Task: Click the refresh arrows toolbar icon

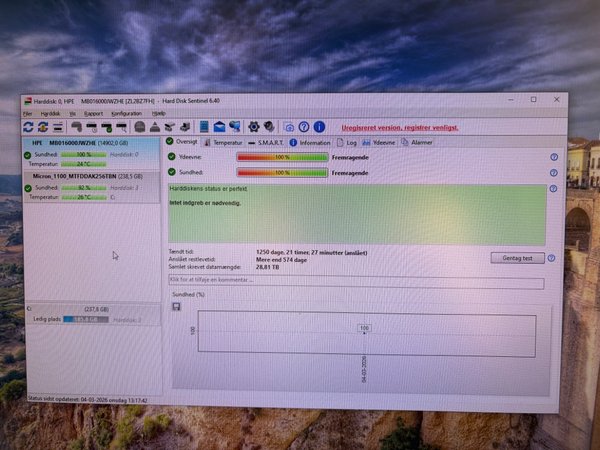Action: (x=28, y=127)
